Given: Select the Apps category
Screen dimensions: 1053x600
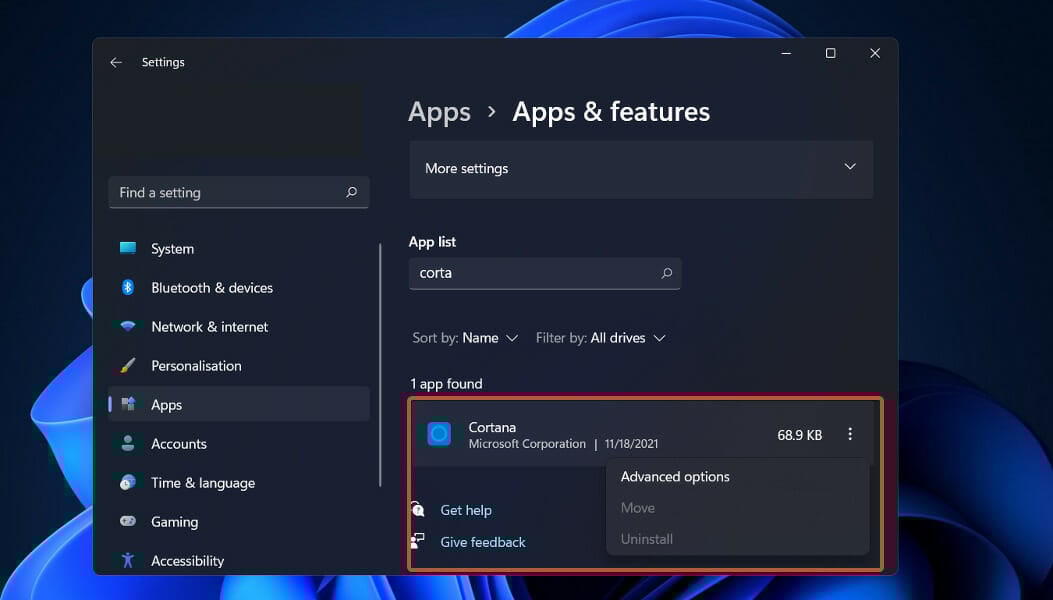Looking at the screenshot, I should [239, 404].
